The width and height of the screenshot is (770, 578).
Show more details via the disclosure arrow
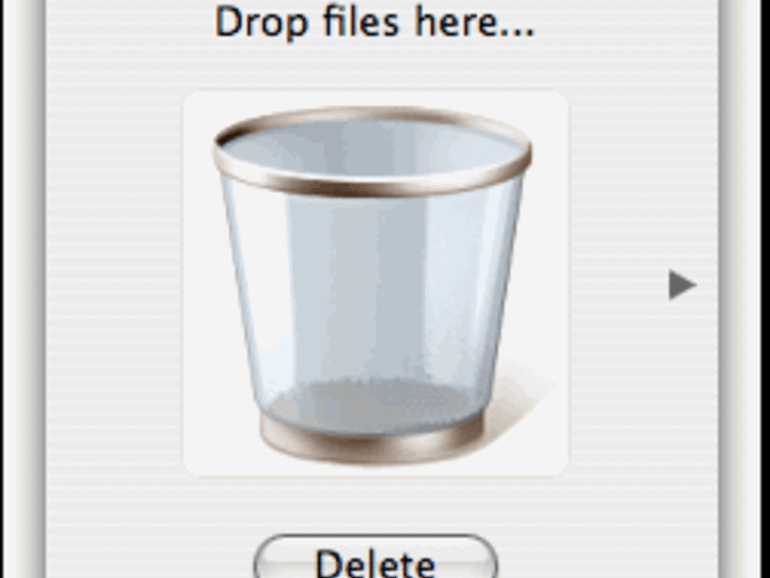(x=682, y=285)
